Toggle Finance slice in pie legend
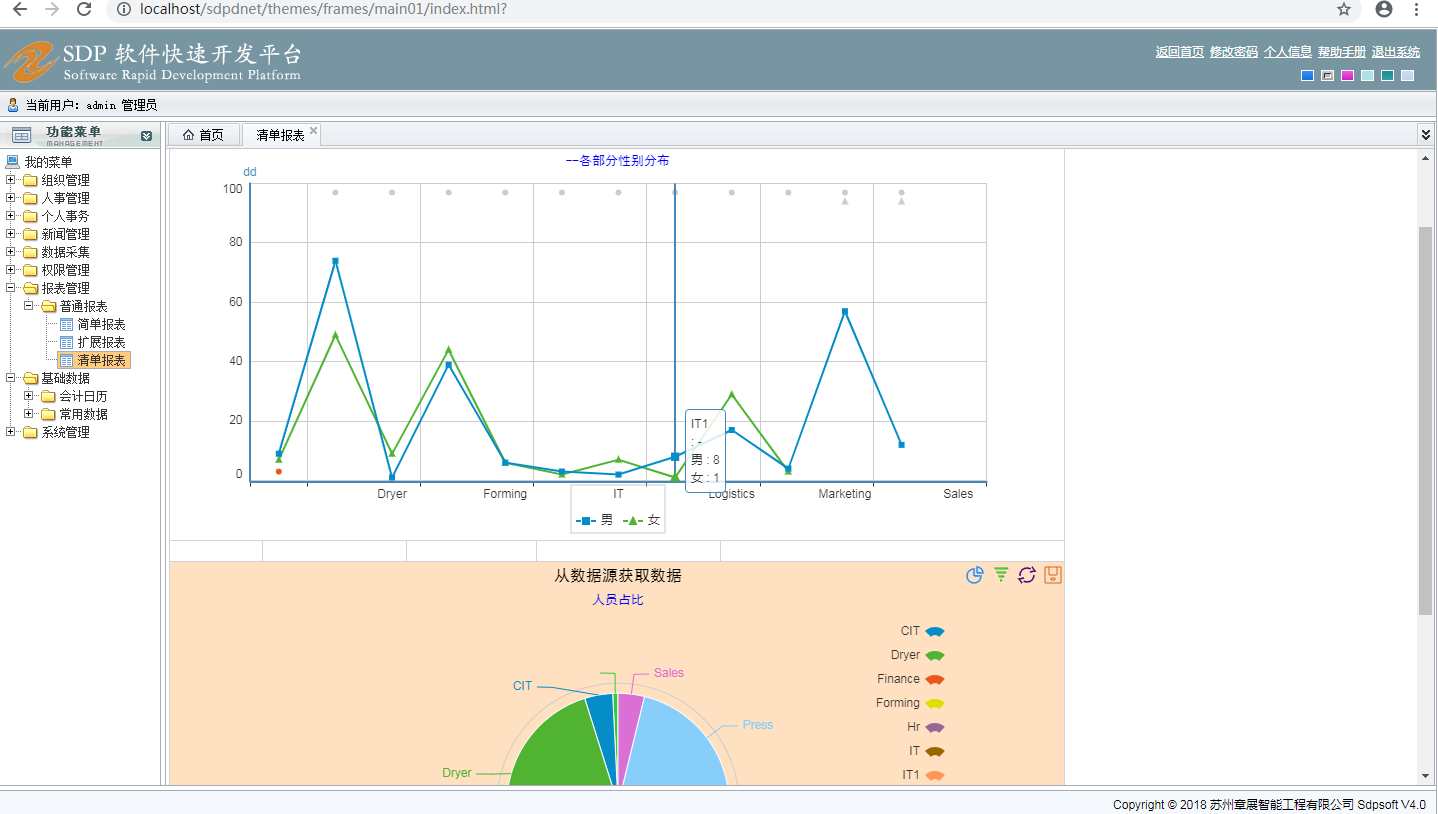The width and height of the screenshot is (1438, 814). point(911,679)
